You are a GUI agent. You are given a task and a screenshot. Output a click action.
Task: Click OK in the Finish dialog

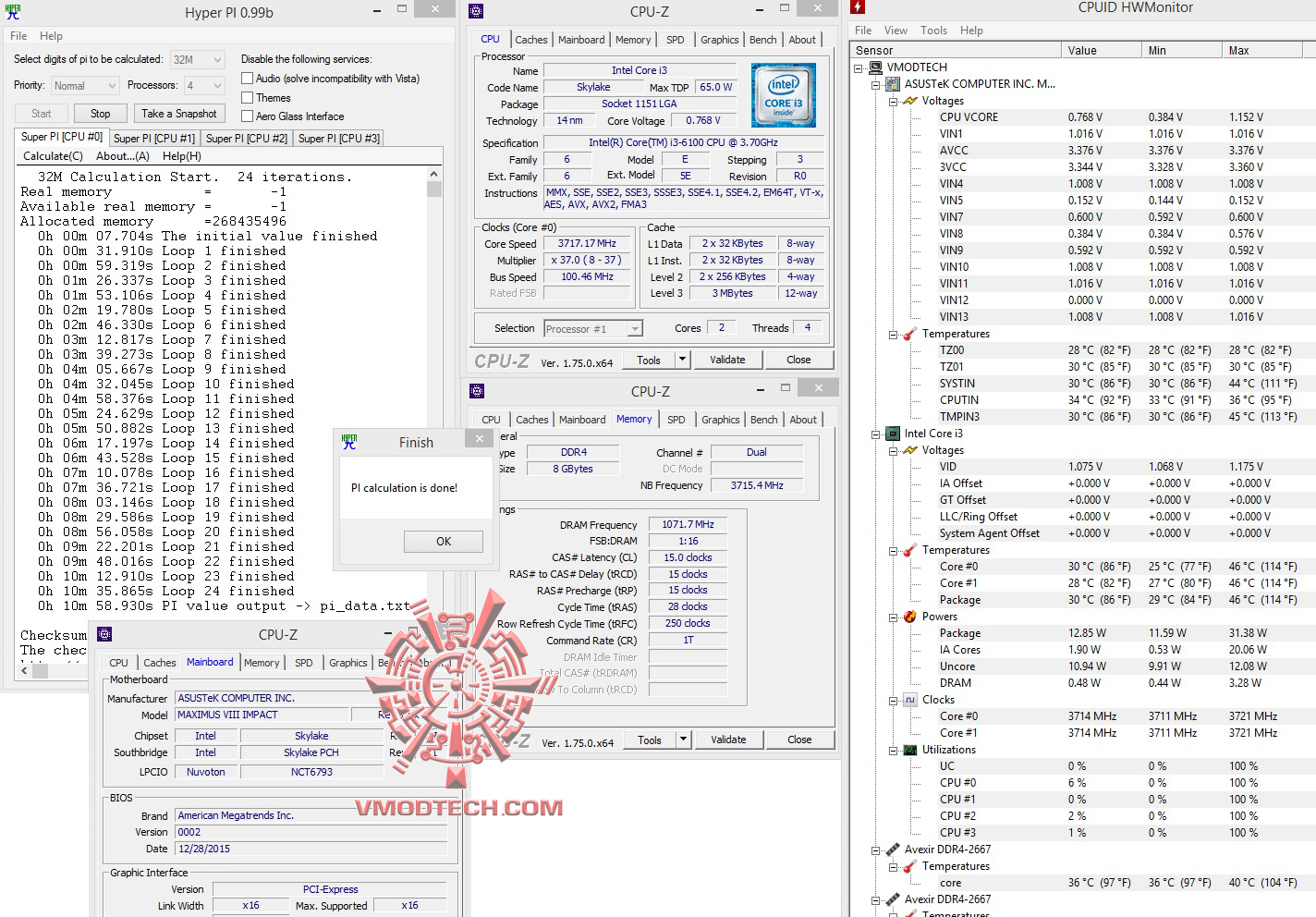[x=444, y=542]
